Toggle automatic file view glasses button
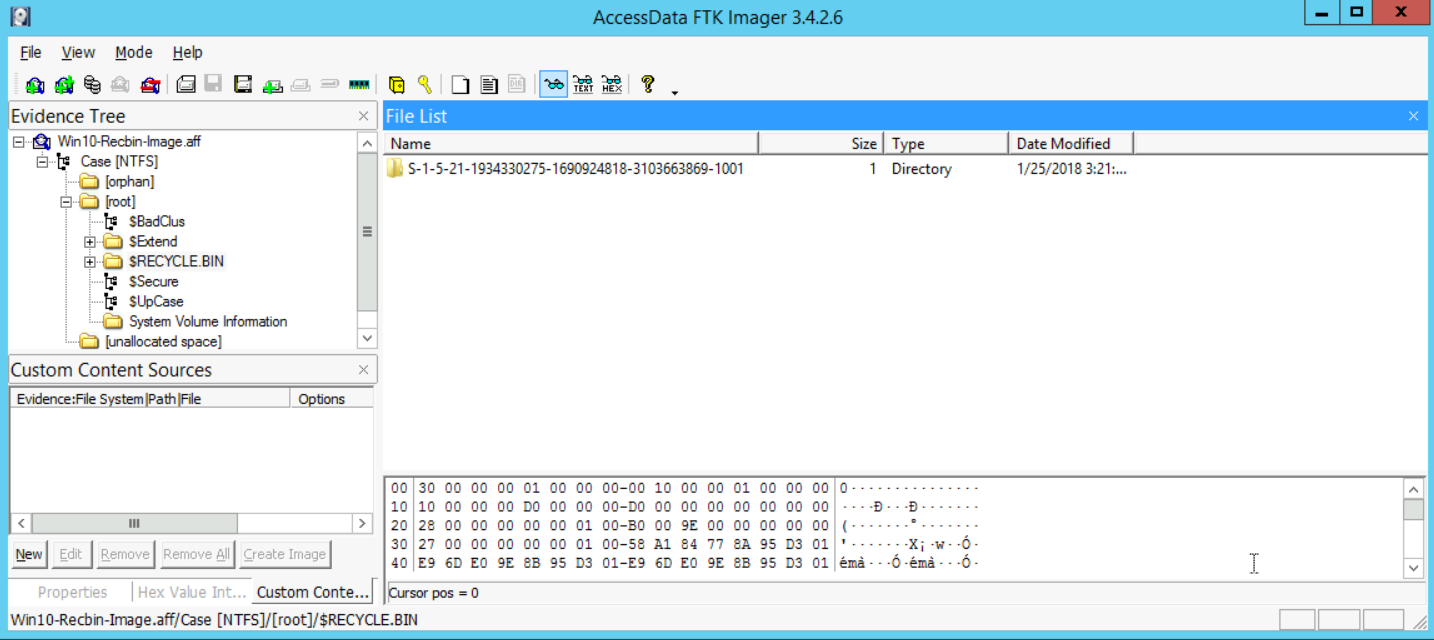The image size is (1434, 640). coord(554,85)
